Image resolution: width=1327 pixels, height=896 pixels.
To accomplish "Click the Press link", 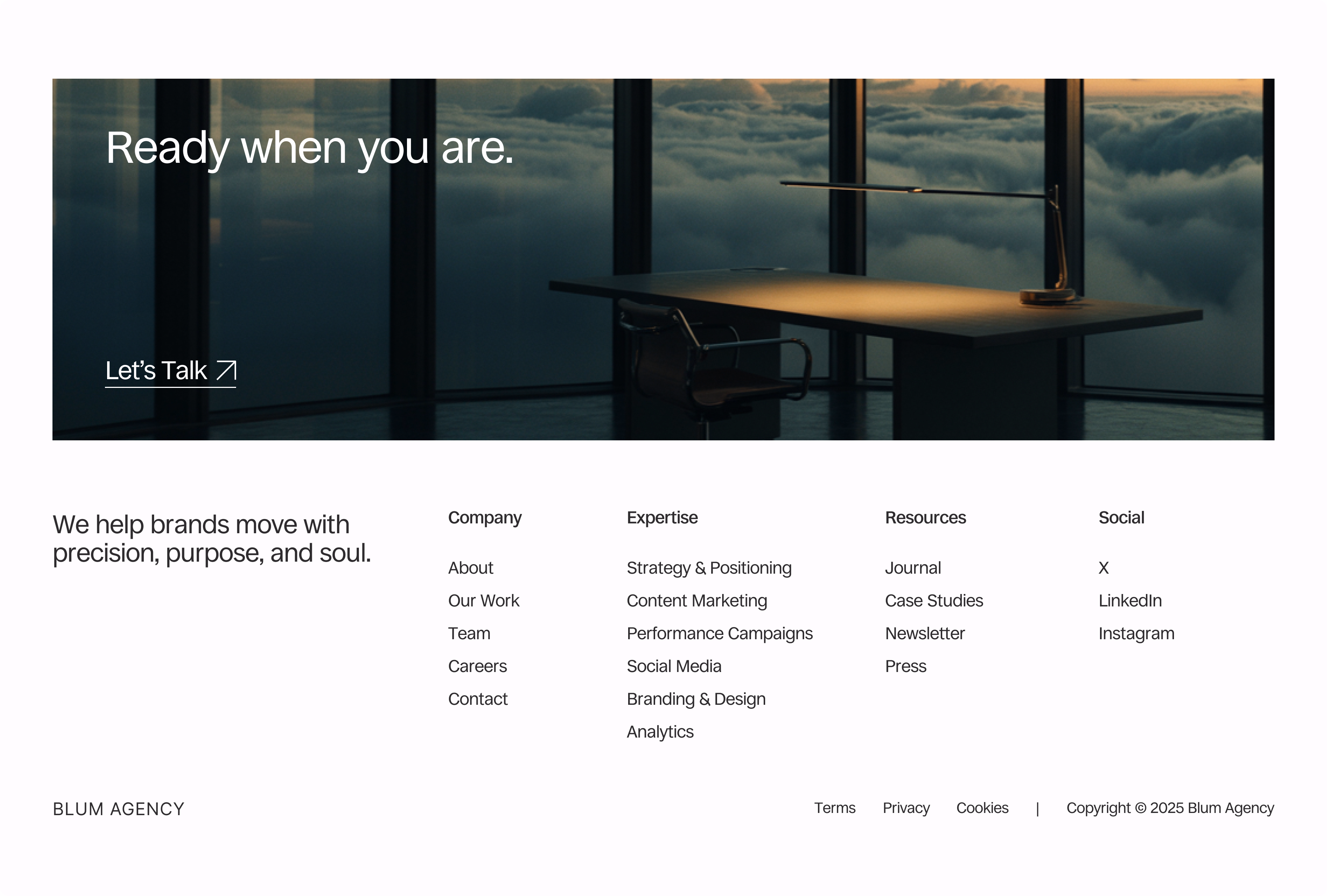I will tap(905, 666).
